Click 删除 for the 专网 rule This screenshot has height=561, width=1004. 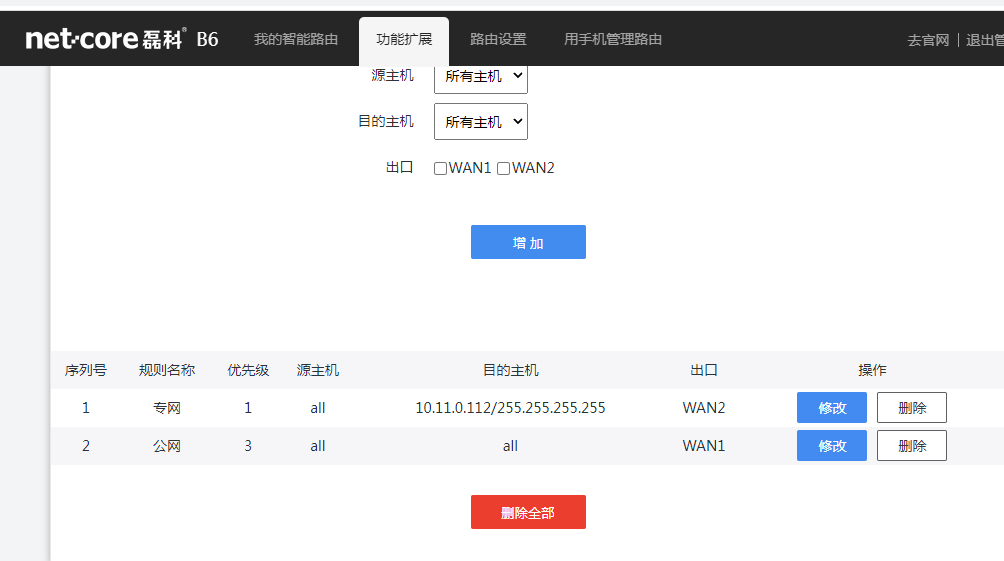point(912,407)
